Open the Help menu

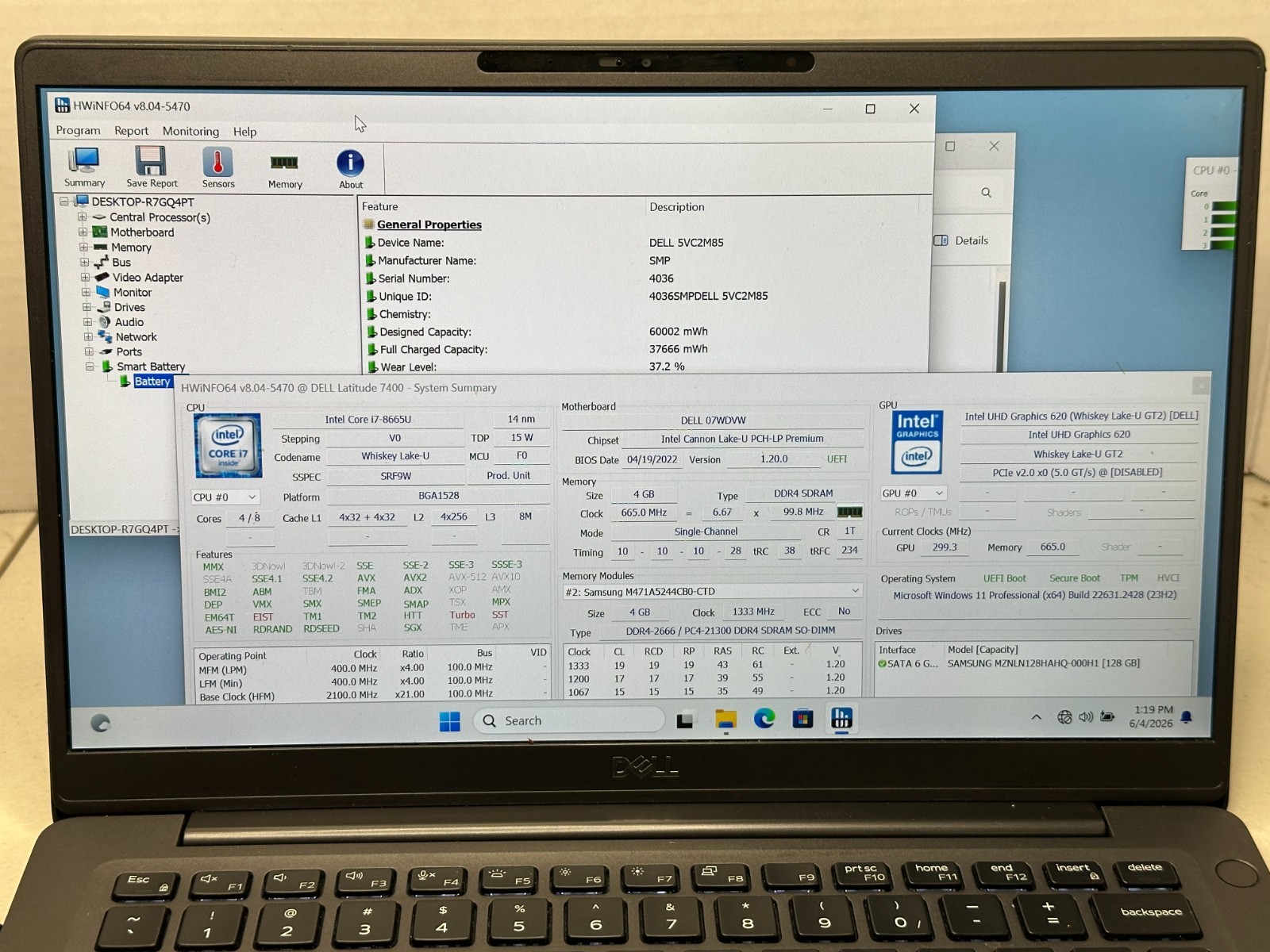coord(244,132)
